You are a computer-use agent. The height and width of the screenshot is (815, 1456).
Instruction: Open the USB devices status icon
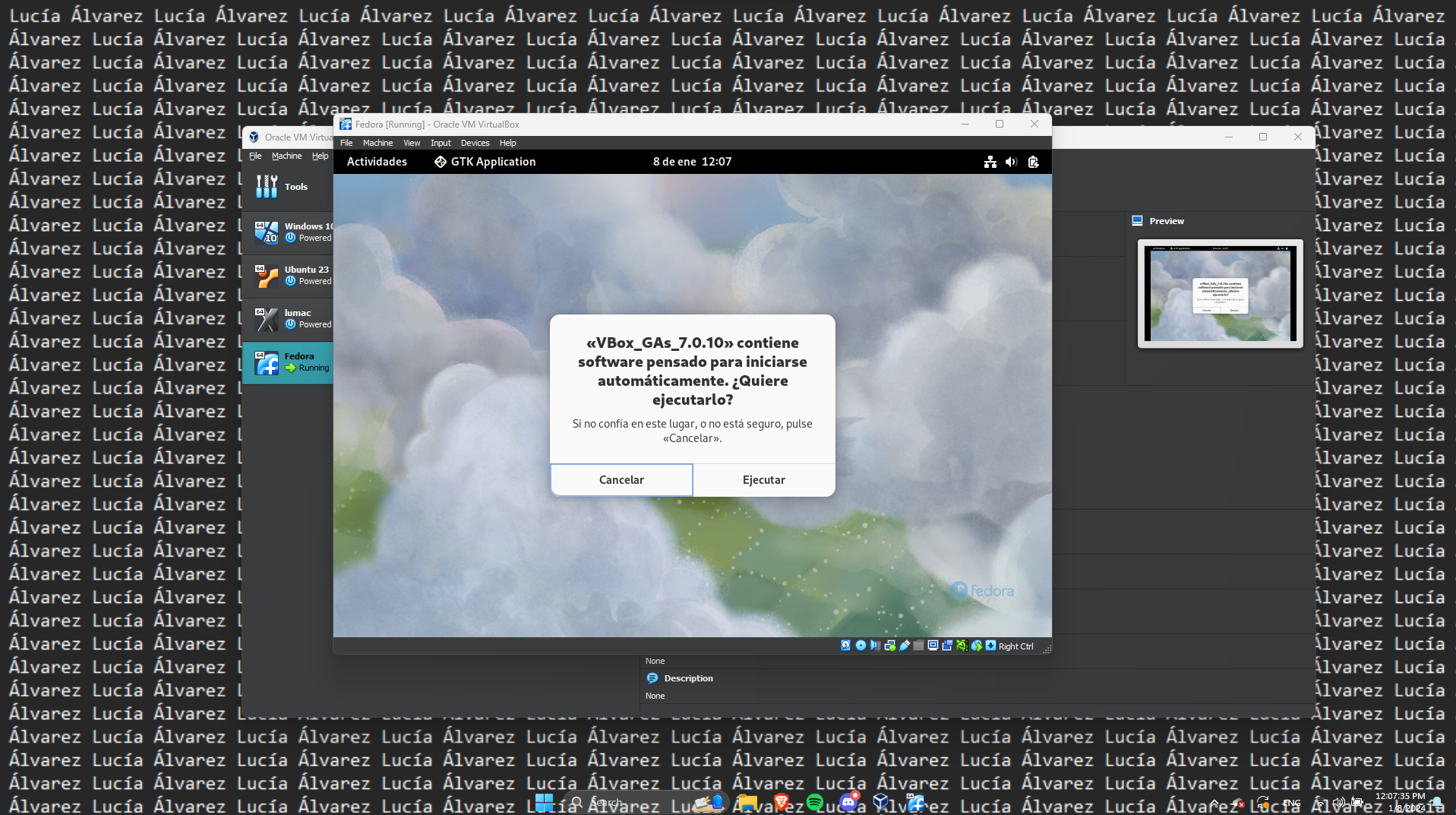(x=905, y=646)
